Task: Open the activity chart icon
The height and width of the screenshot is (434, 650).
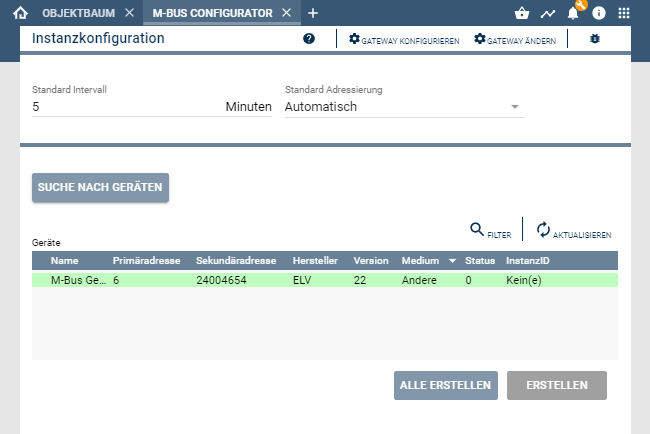Action: click(x=547, y=13)
